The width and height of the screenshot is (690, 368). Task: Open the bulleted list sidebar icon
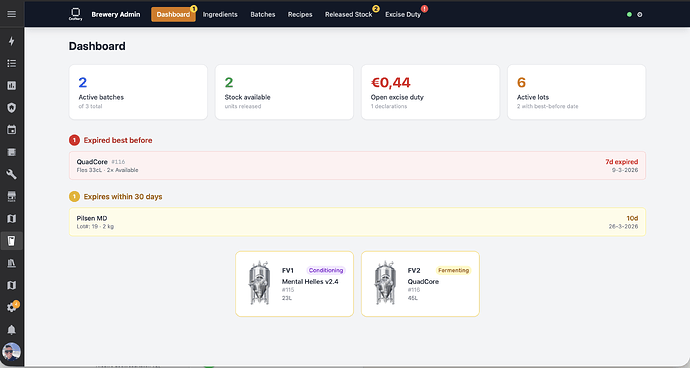coord(11,63)
